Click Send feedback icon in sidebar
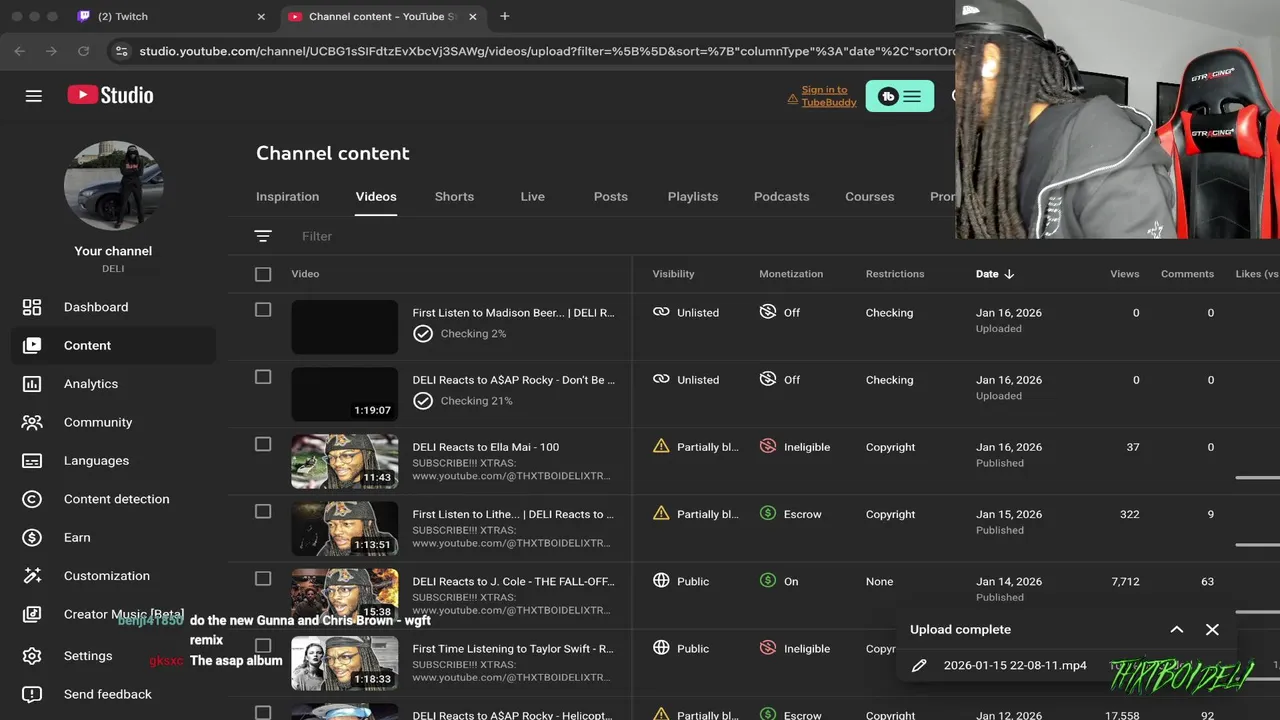Image resolution: width=1280 pixels, height=720 pixels. click(32, 694)
